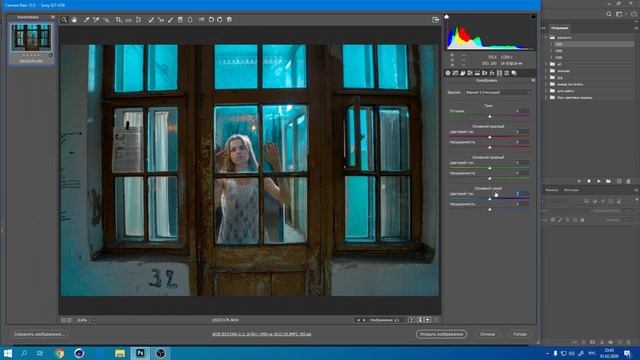Image resolution: width=640 pixels, height=360 pixels.
Task: Expand the 'для сайта' action set folder
Action: click(x=546, y=91)
